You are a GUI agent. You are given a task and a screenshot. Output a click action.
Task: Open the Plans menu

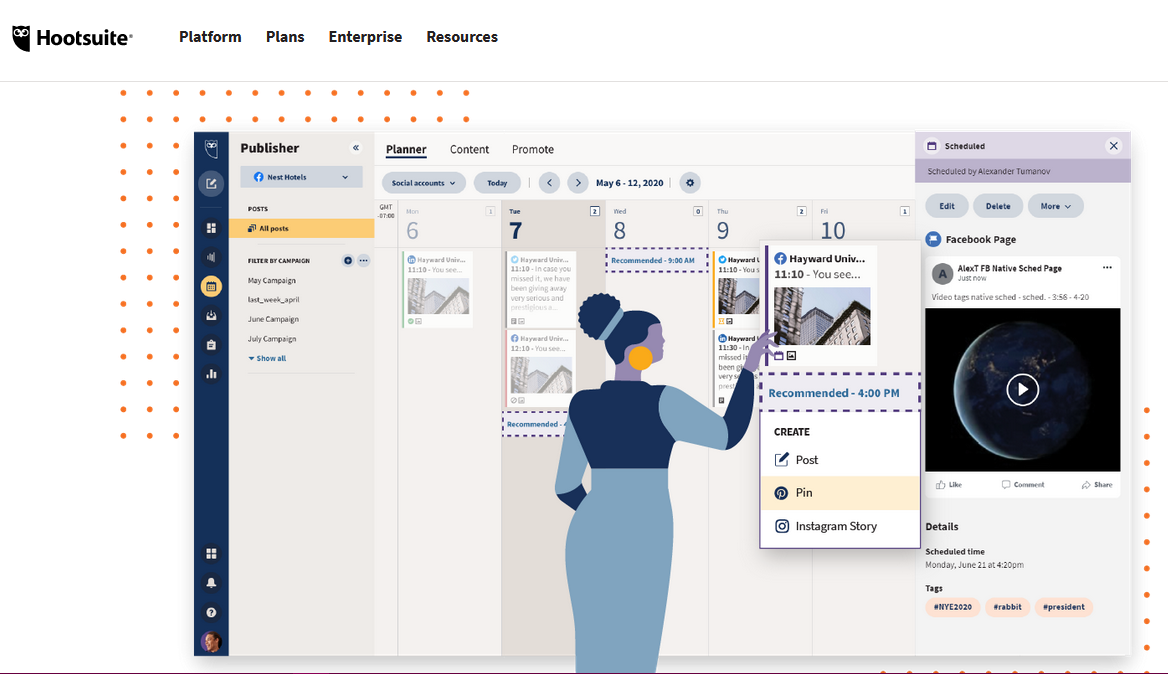285,36
